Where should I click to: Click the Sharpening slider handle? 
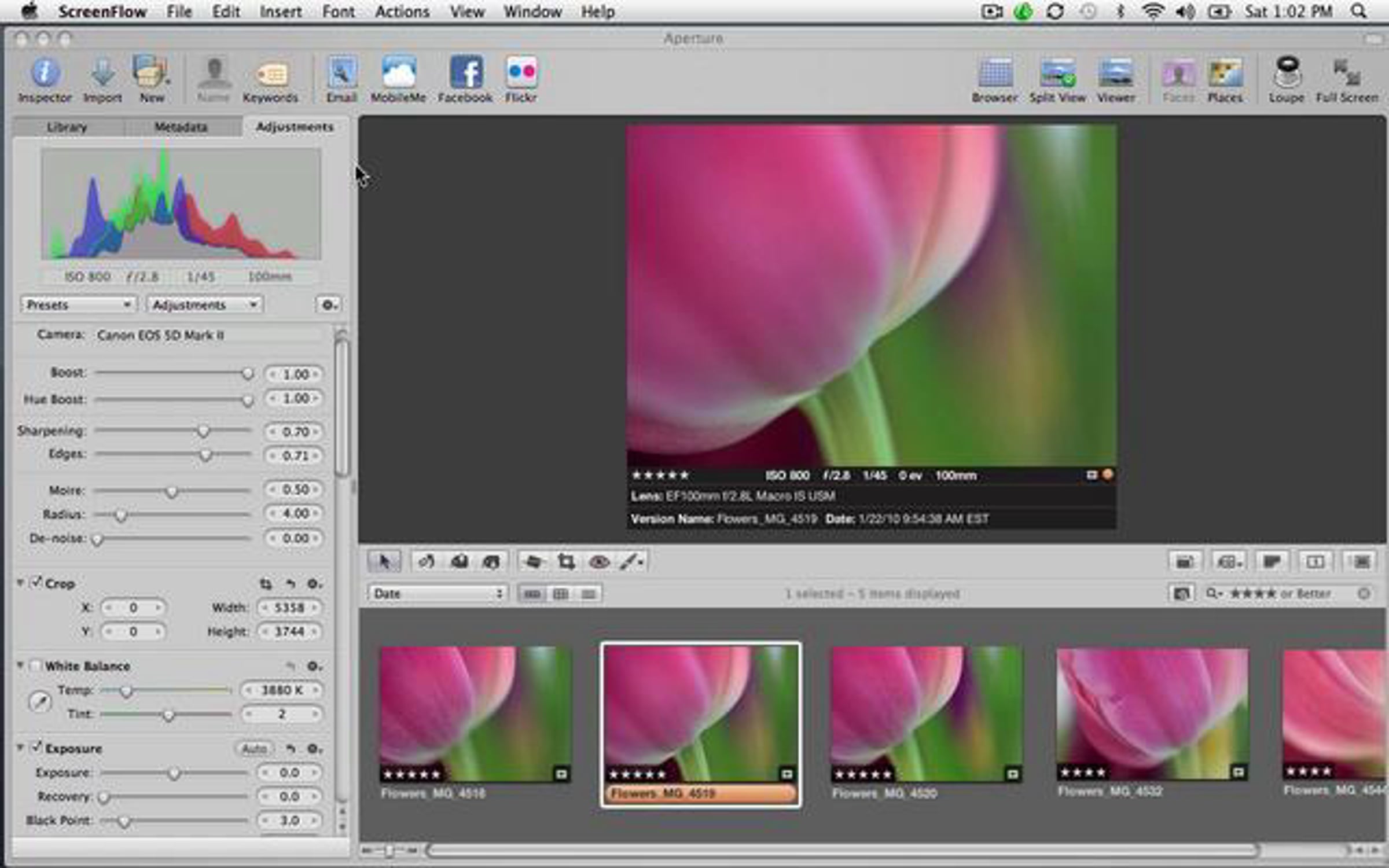pos(203,431)
